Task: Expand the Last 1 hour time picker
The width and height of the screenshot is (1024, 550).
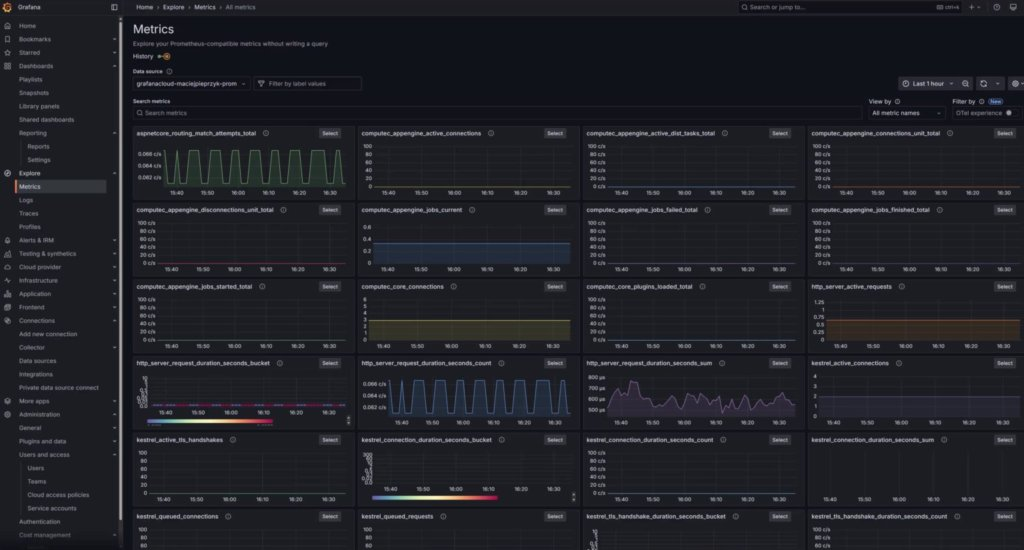Action: pos(927,84)
